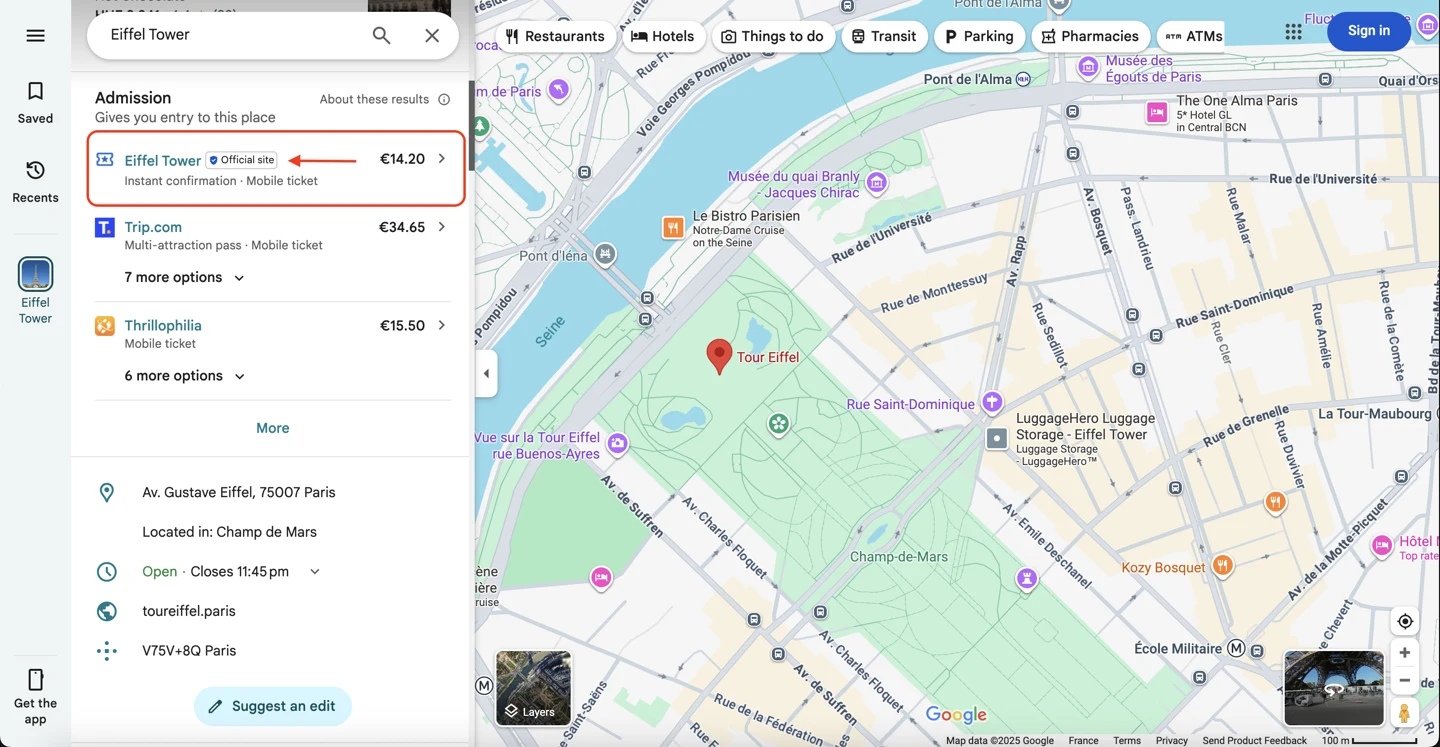Click the LuggageHero storage marker icon
This screenshot has width=1440, height=747.
997,438
